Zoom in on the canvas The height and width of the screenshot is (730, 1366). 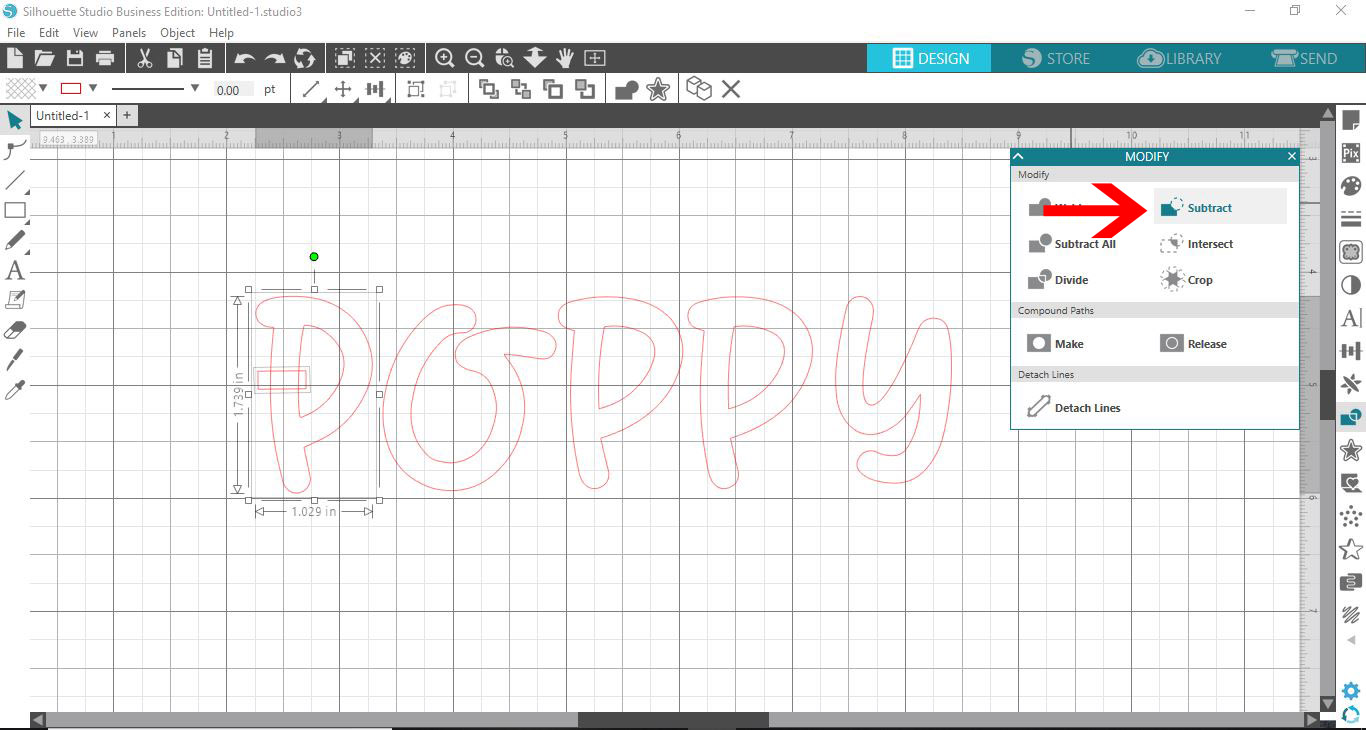click(445, 58)
